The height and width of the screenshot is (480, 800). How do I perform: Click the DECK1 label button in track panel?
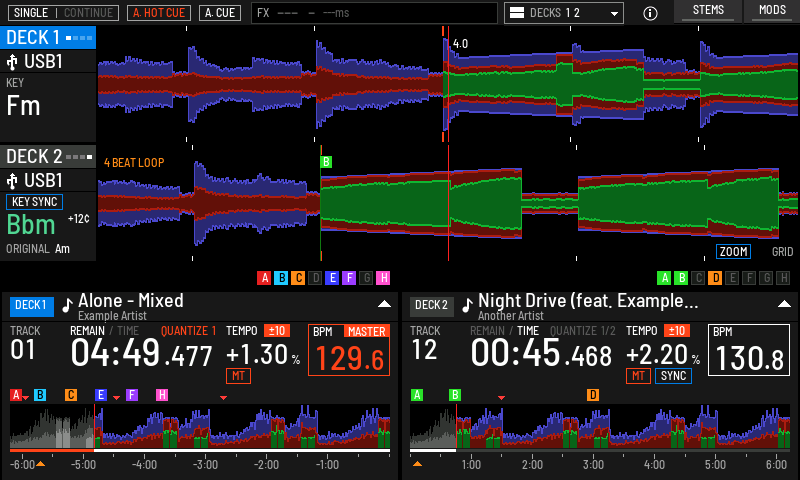tap(32, 306)
